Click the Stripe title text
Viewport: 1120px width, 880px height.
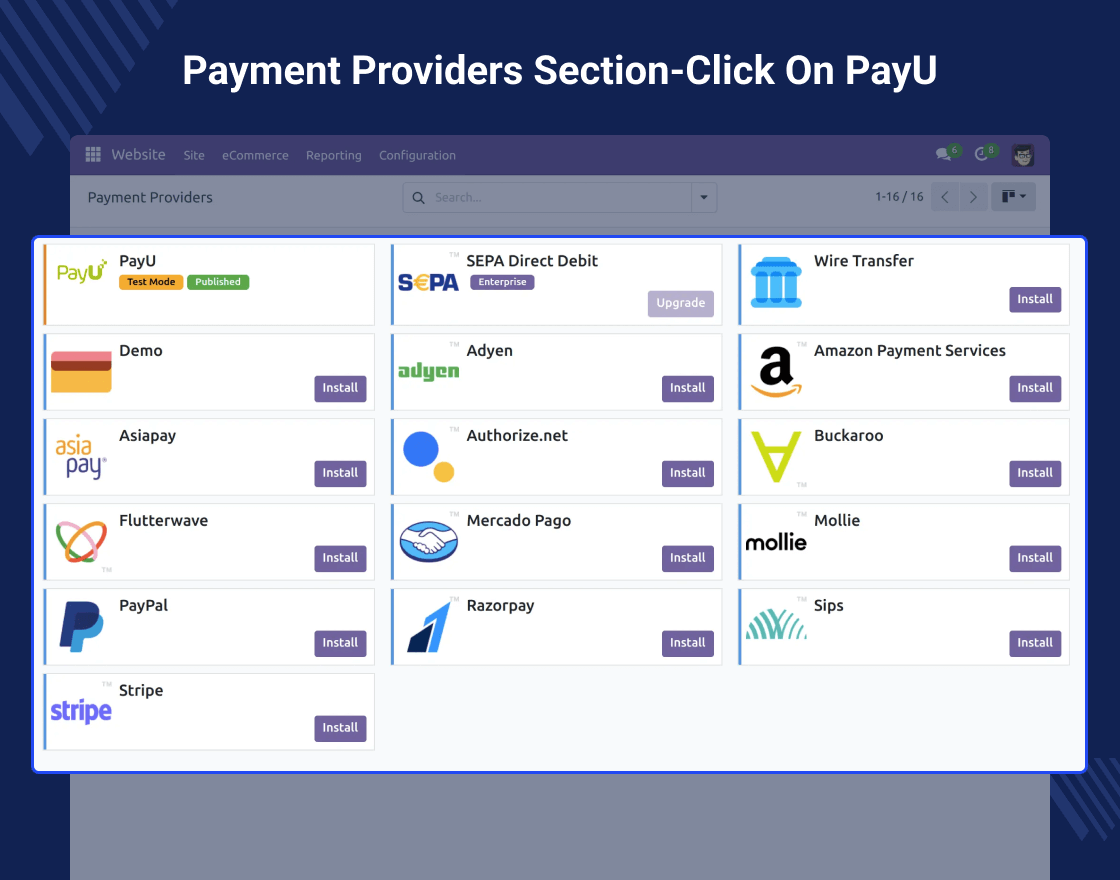pyautogui.click(x=141, y=691)
